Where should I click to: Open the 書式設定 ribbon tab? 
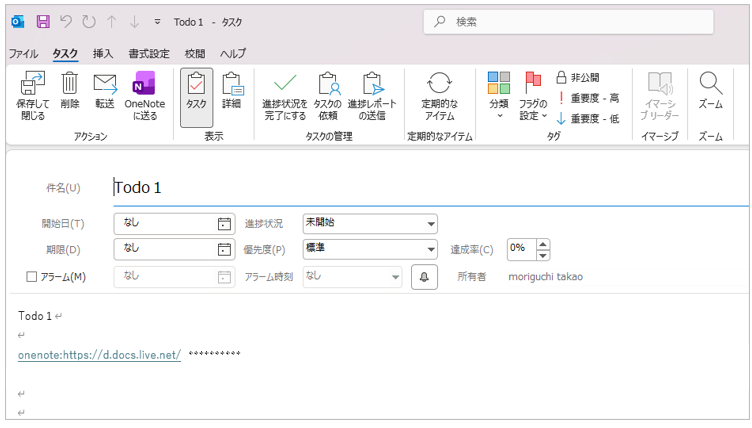click(x=148, y=53)
